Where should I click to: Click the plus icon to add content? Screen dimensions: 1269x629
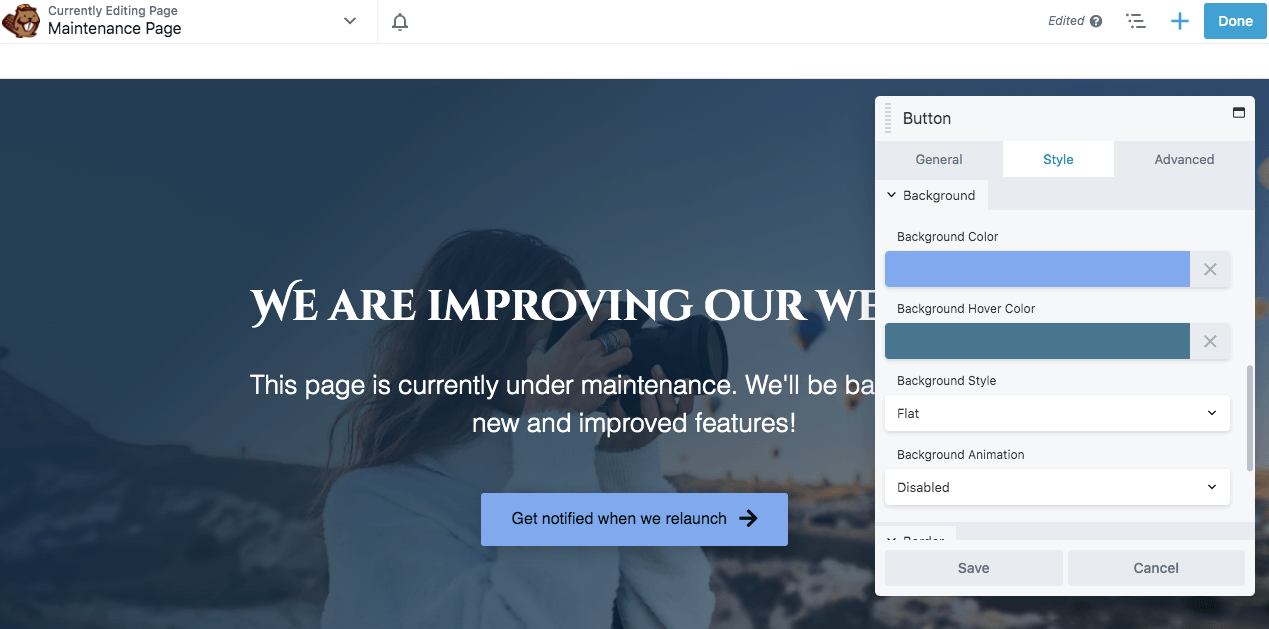[x=1180, y=21]
